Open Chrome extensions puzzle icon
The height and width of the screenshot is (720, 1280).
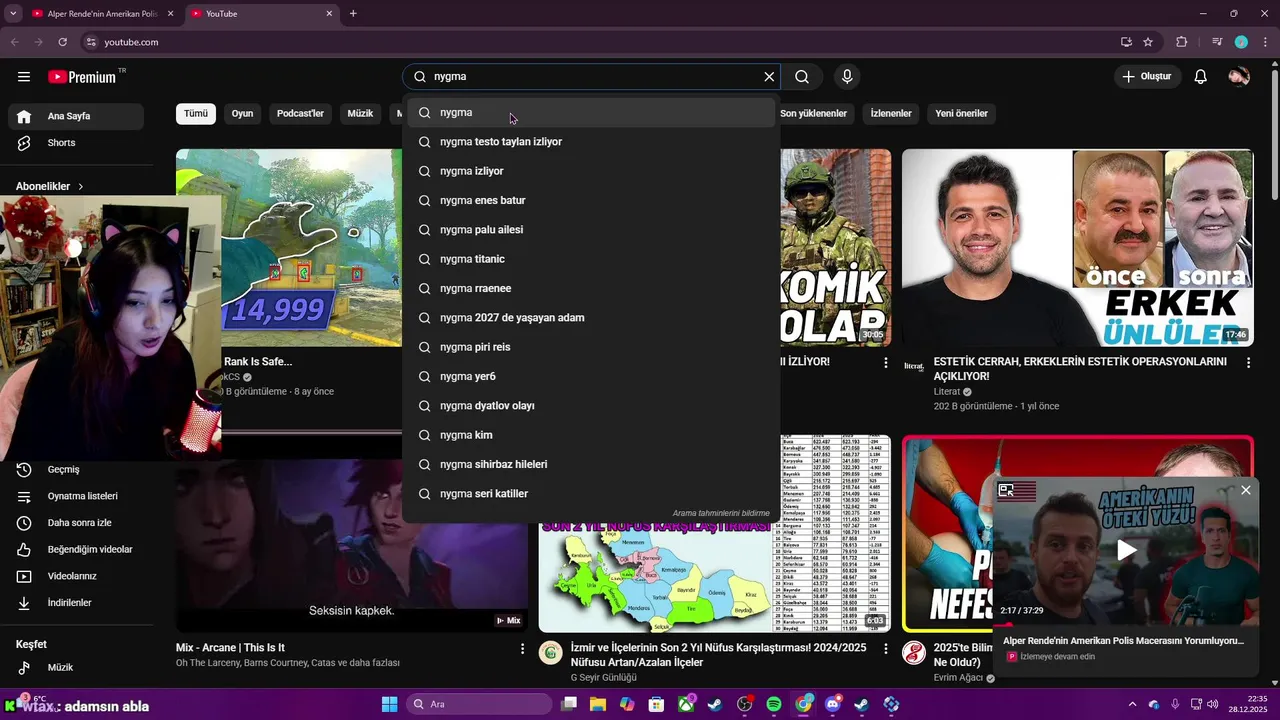tap(1182, 42)
